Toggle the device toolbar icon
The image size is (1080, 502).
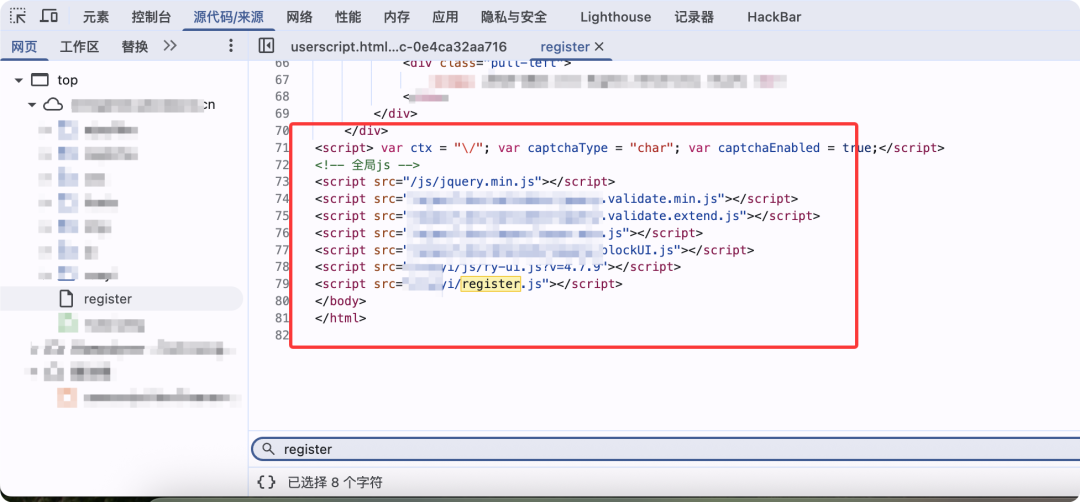click(49, 16)
